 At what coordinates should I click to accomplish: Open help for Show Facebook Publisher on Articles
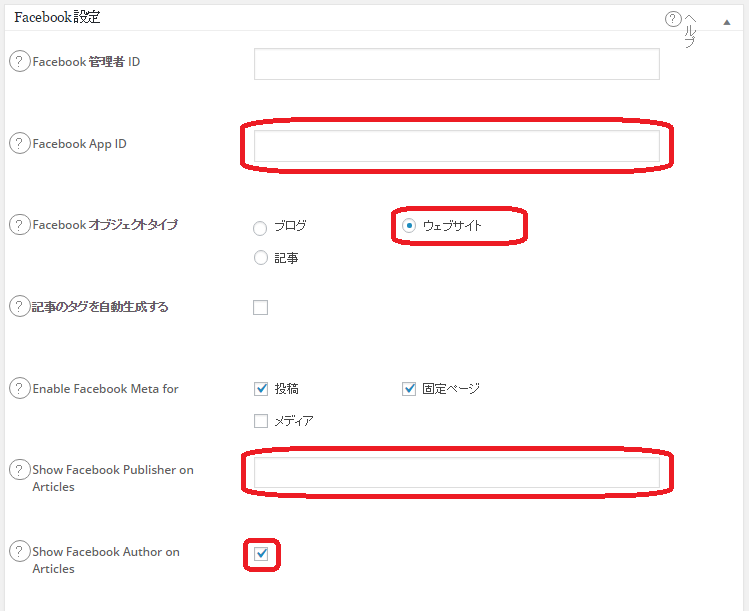(19, 470)
